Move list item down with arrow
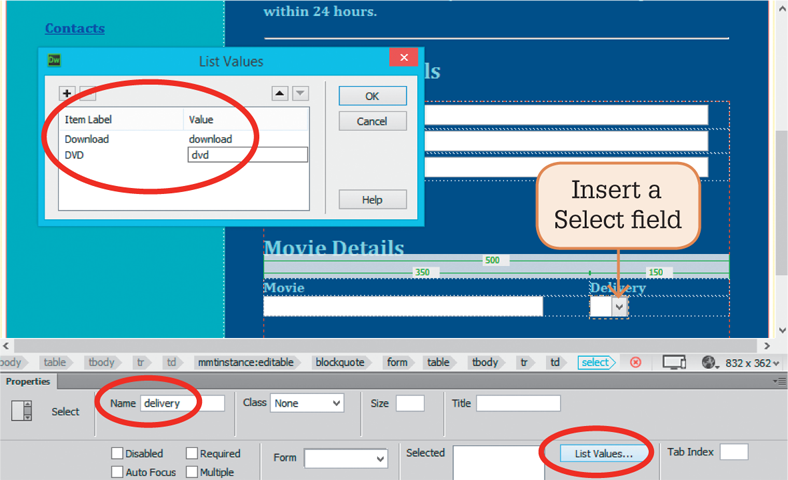Image resolution: width=788 pixels, height=480 pixels. pos(300,93)
